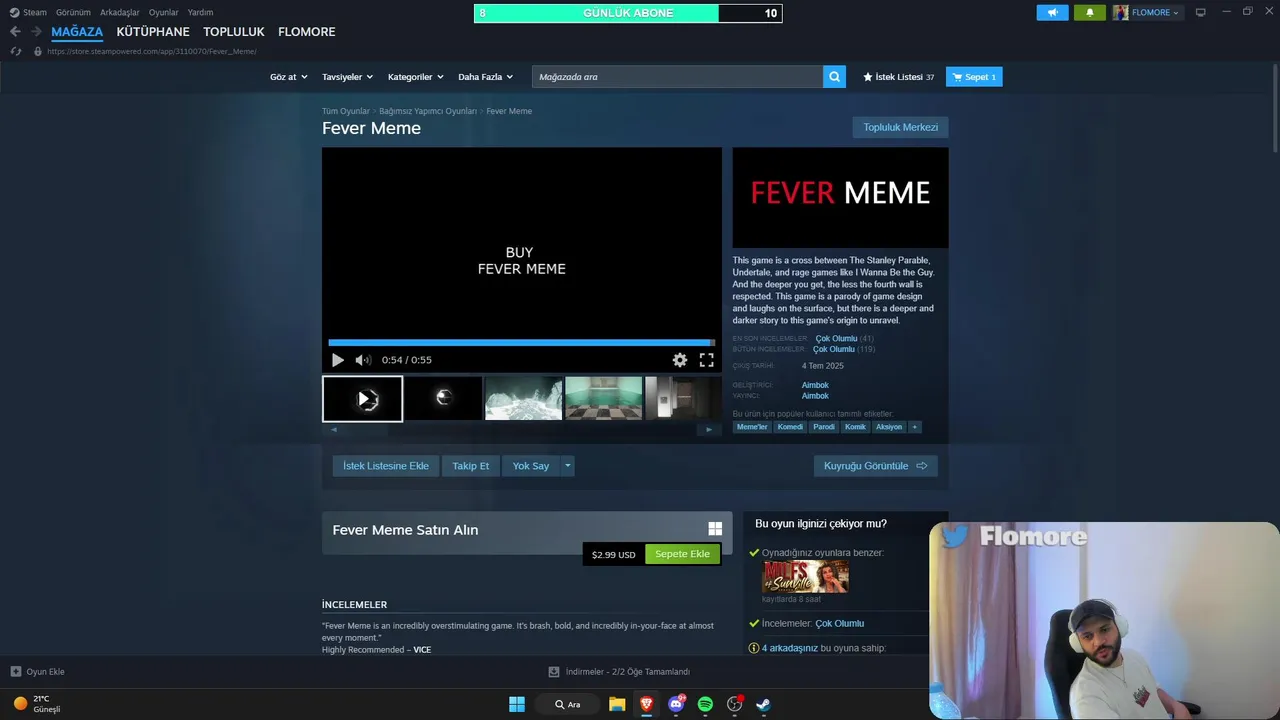Click the Steam taskbar icon

tap(763, 704)
